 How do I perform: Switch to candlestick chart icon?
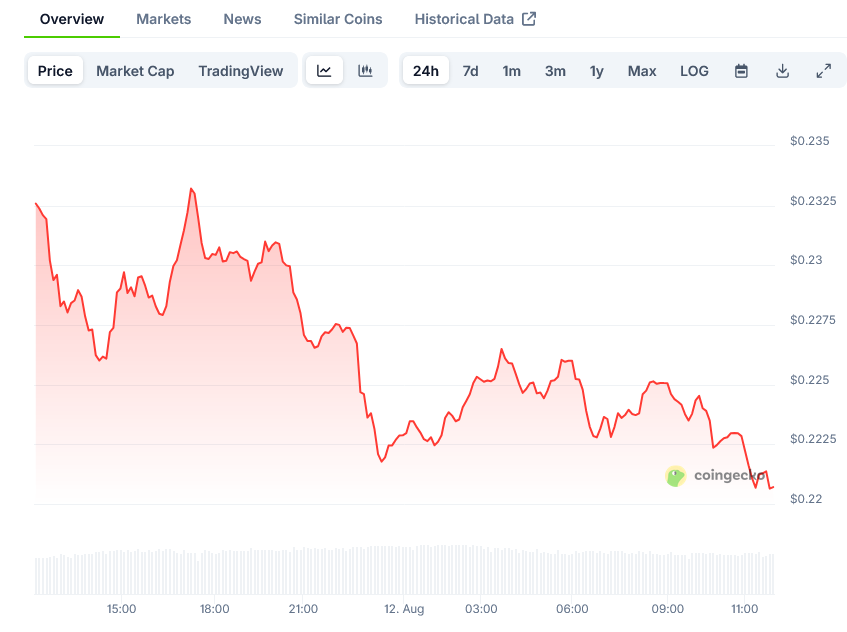pyautogui.click(x=365, y=71)
